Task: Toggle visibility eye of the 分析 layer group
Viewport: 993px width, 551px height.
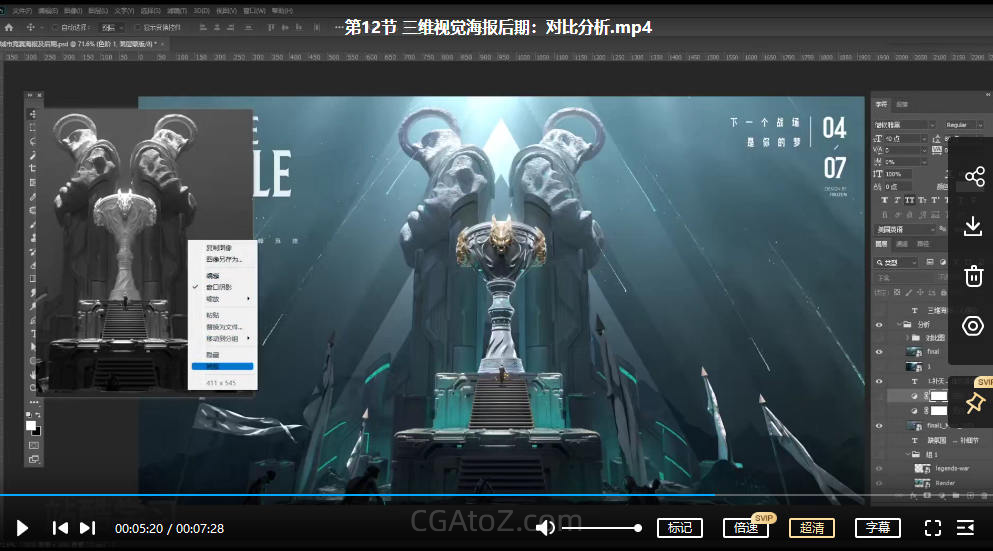Action: 879,325
